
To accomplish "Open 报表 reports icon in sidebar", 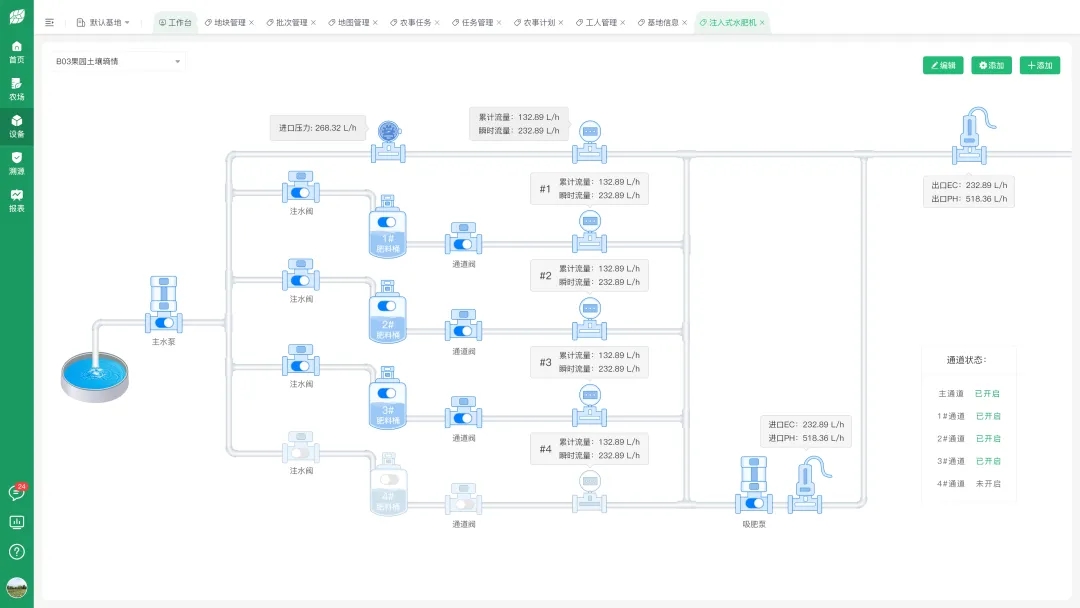I will [16, 199].
